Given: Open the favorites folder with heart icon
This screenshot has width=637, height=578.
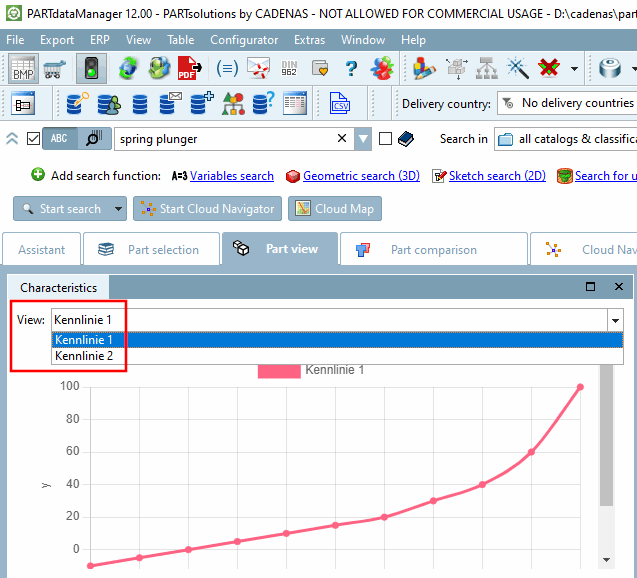Looking at the screenshot, I should [320, 68].
